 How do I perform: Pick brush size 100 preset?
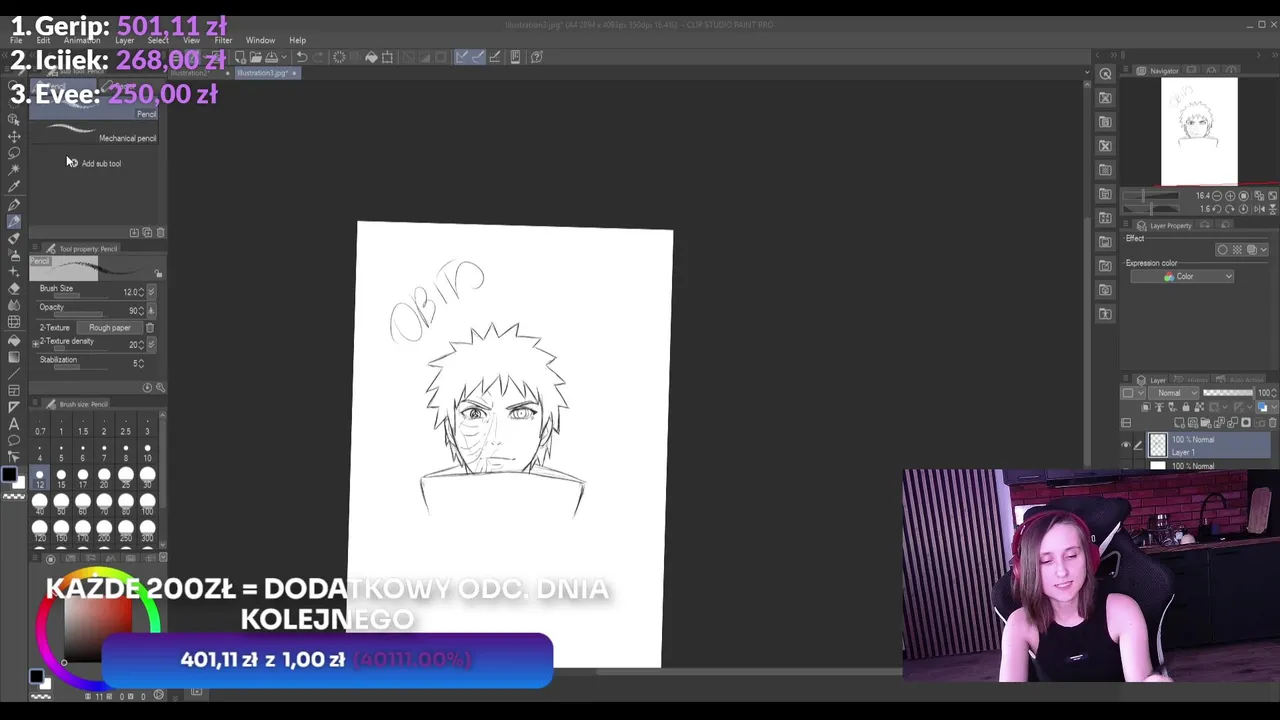[x=147, y=503]
